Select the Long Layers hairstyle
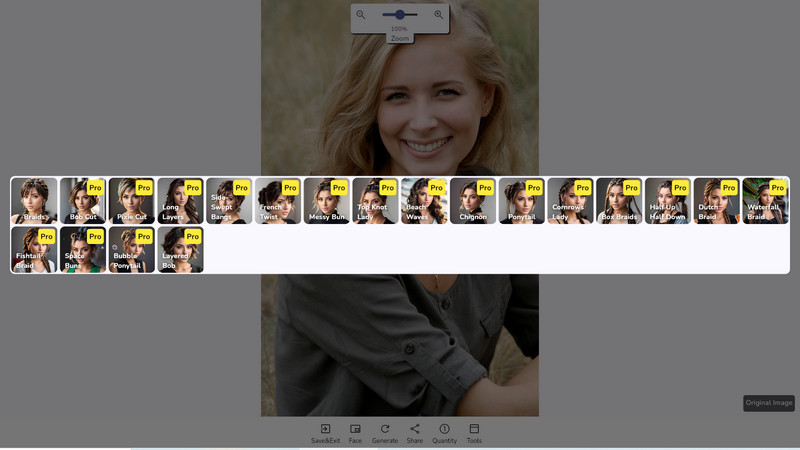This screenshot has width=800, height=450. tap(180, 201)
